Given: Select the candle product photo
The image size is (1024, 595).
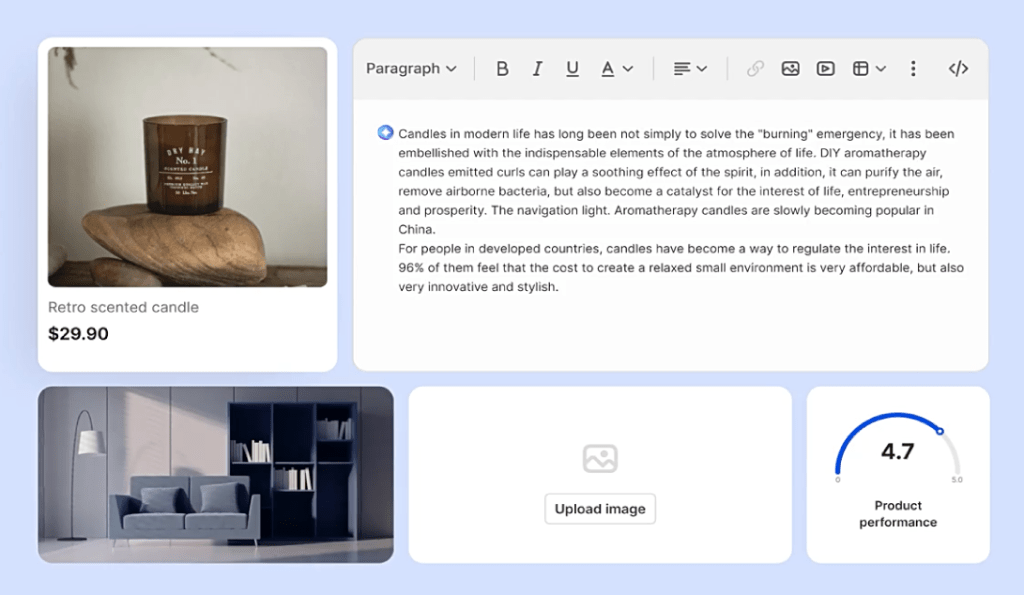Looking at the screenshot, I should (x=188, y=167).
